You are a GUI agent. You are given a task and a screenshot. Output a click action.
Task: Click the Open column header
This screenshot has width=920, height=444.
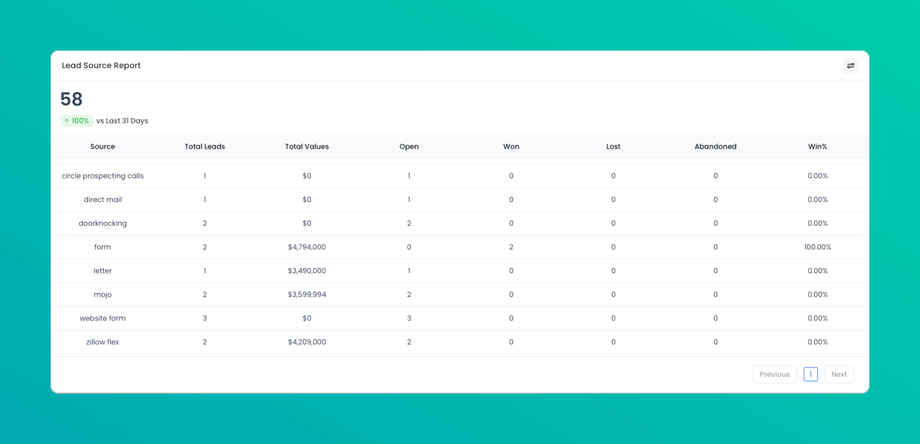409,147
